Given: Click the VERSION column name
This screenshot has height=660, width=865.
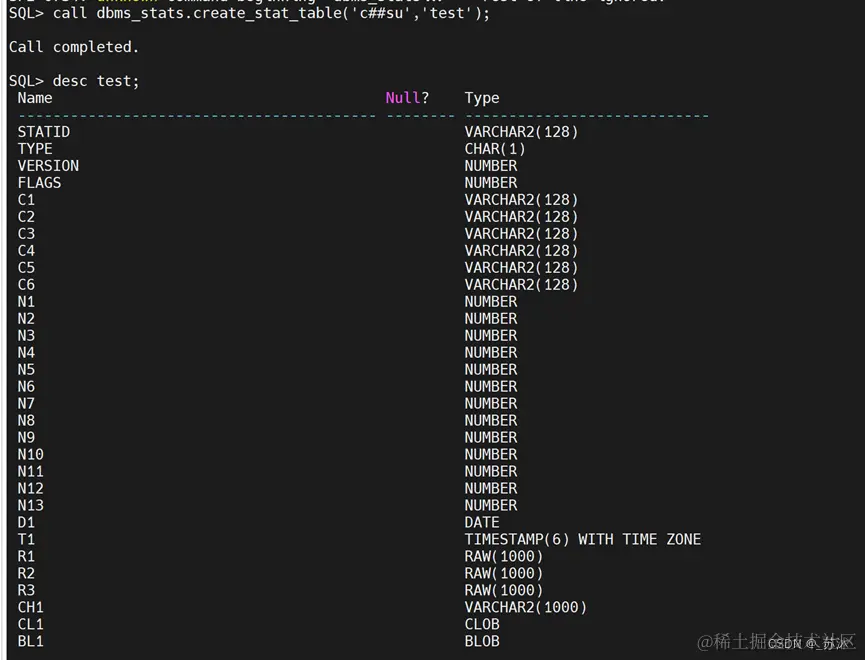Looking at the screenshot, I should (x=48, y=166).
